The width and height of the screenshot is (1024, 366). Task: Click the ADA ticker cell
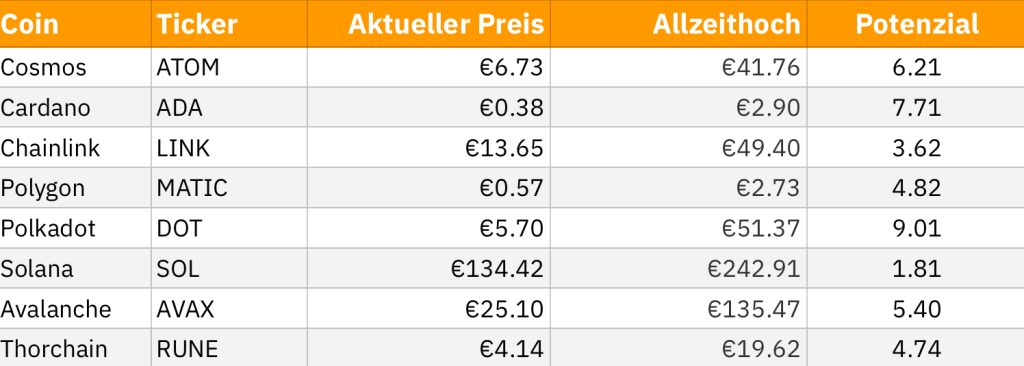coord(229,107)
